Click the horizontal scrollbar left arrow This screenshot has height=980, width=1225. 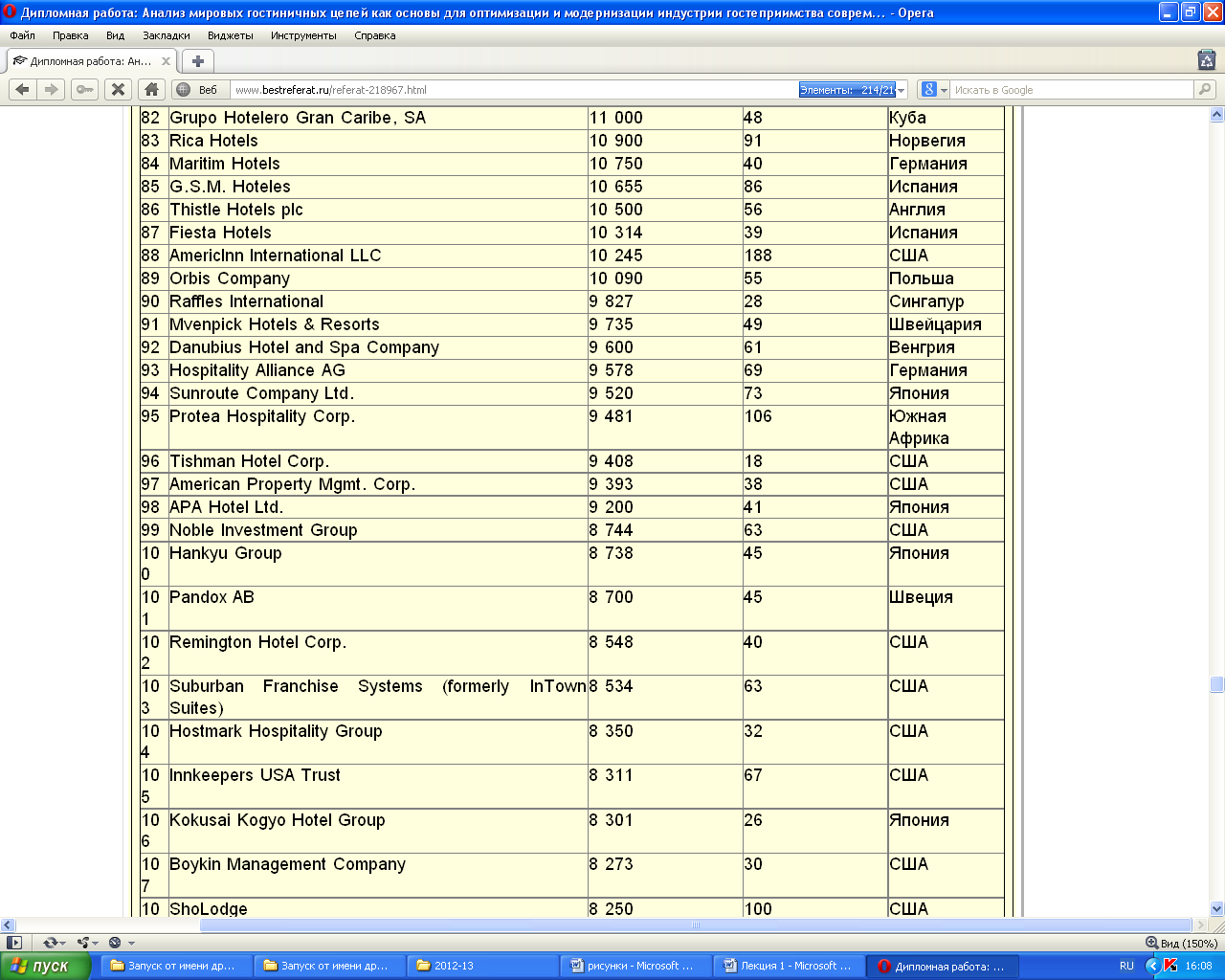coord(8,925)
